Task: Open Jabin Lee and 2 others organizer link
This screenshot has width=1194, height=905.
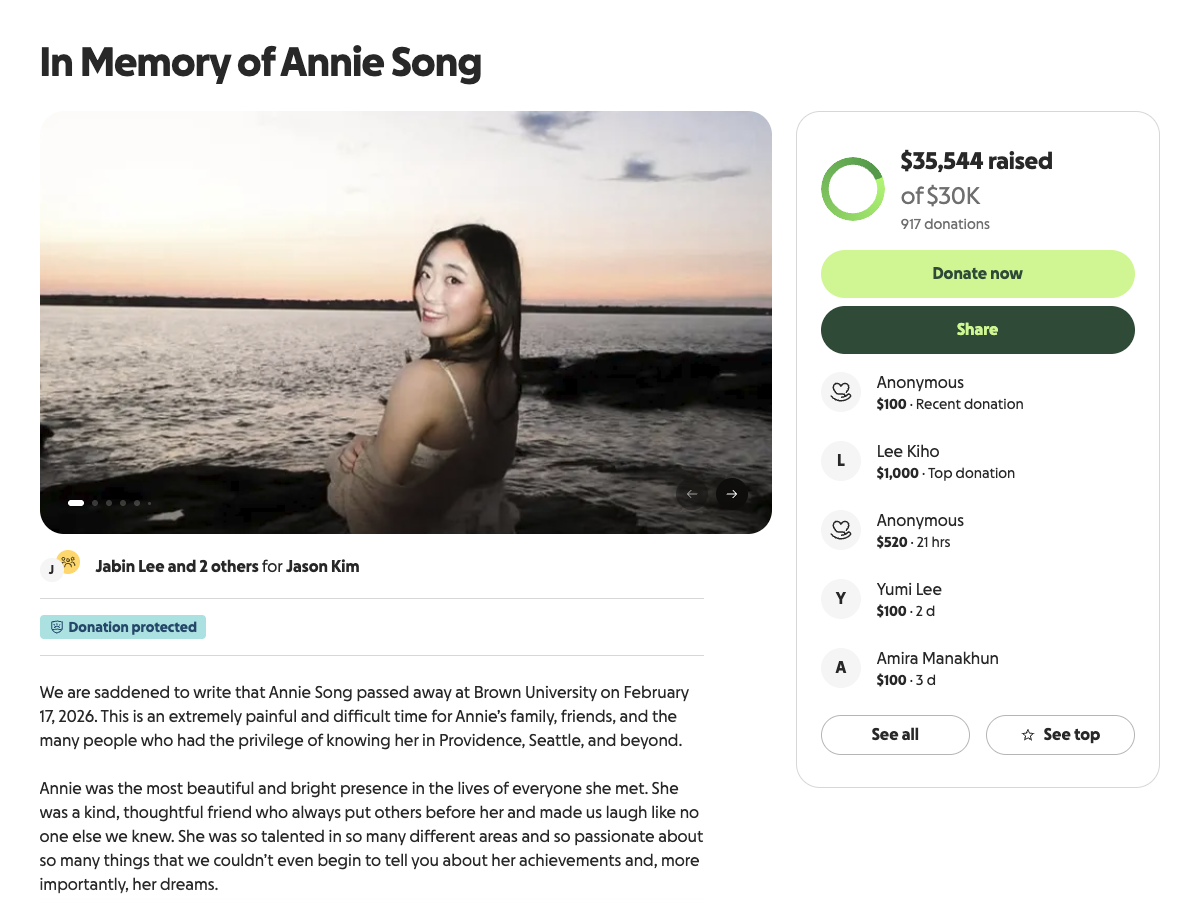Action: point(176,566)
